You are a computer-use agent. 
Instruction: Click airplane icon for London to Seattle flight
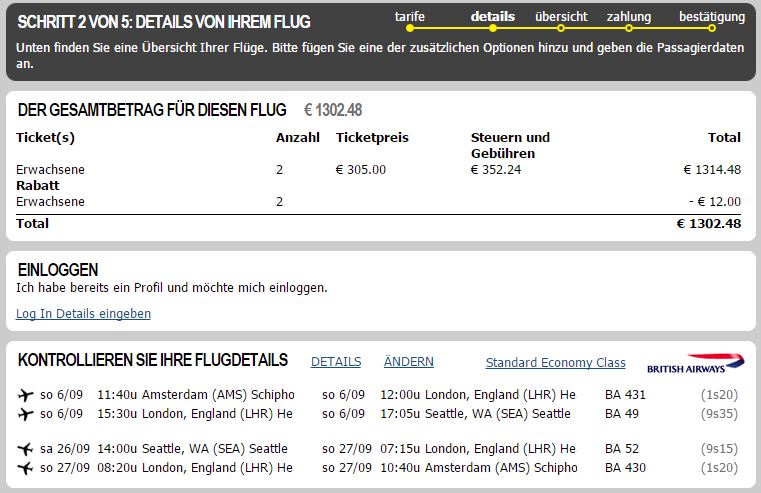pos(25,414)
